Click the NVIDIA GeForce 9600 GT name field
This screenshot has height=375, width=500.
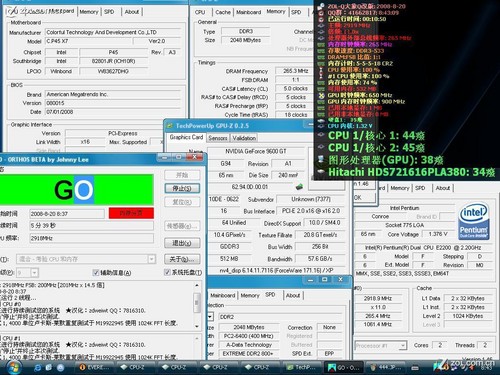click(256, 151)
